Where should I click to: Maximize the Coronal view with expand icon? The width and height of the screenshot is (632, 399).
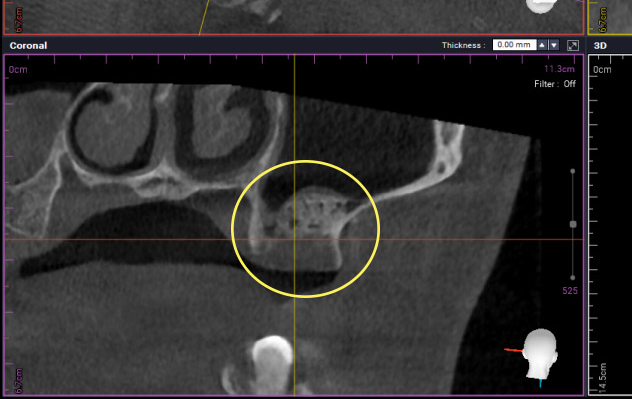coord(573,45)
